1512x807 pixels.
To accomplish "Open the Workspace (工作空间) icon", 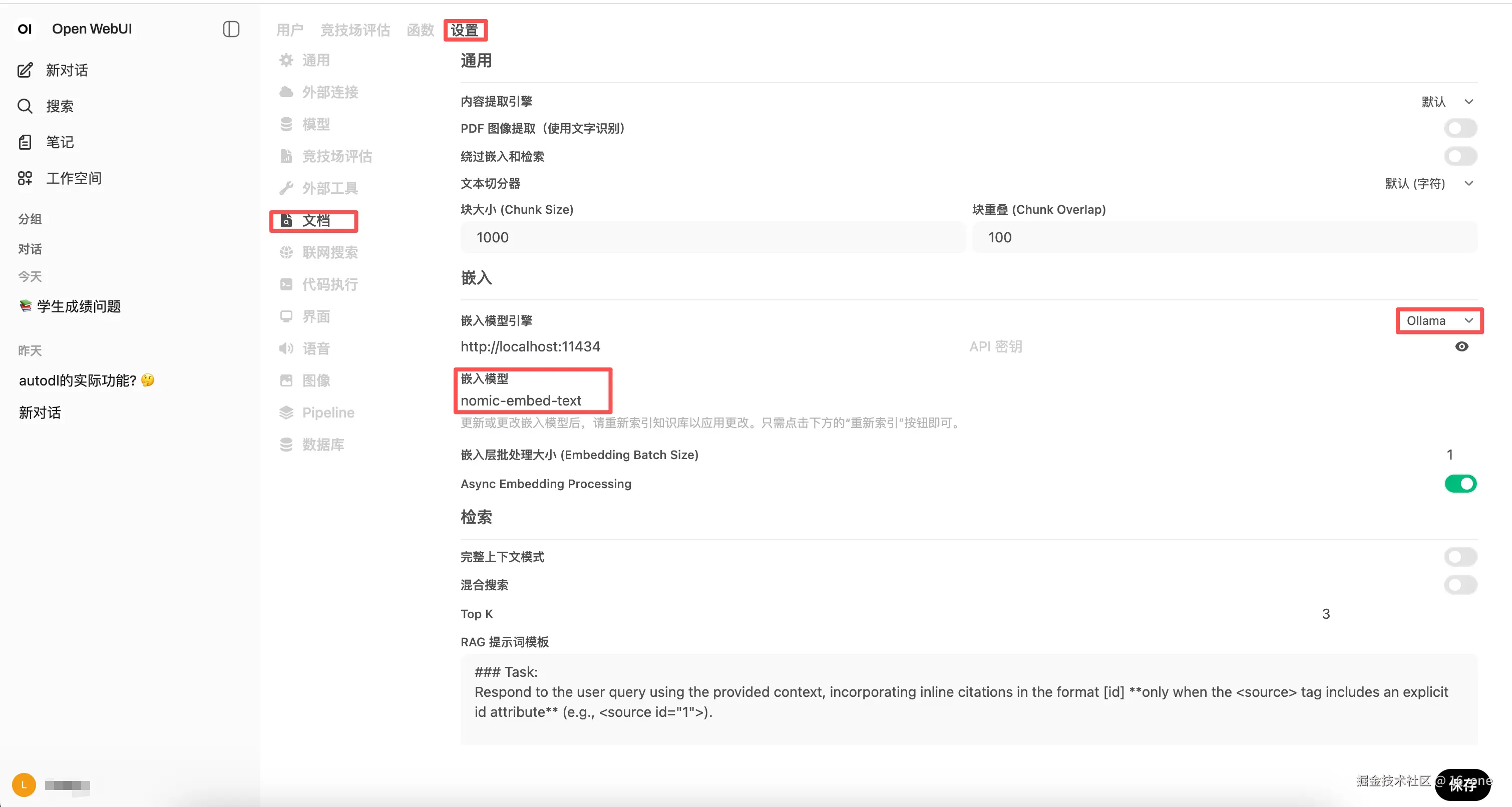I will pyautogui.click(x=25, y=178).
